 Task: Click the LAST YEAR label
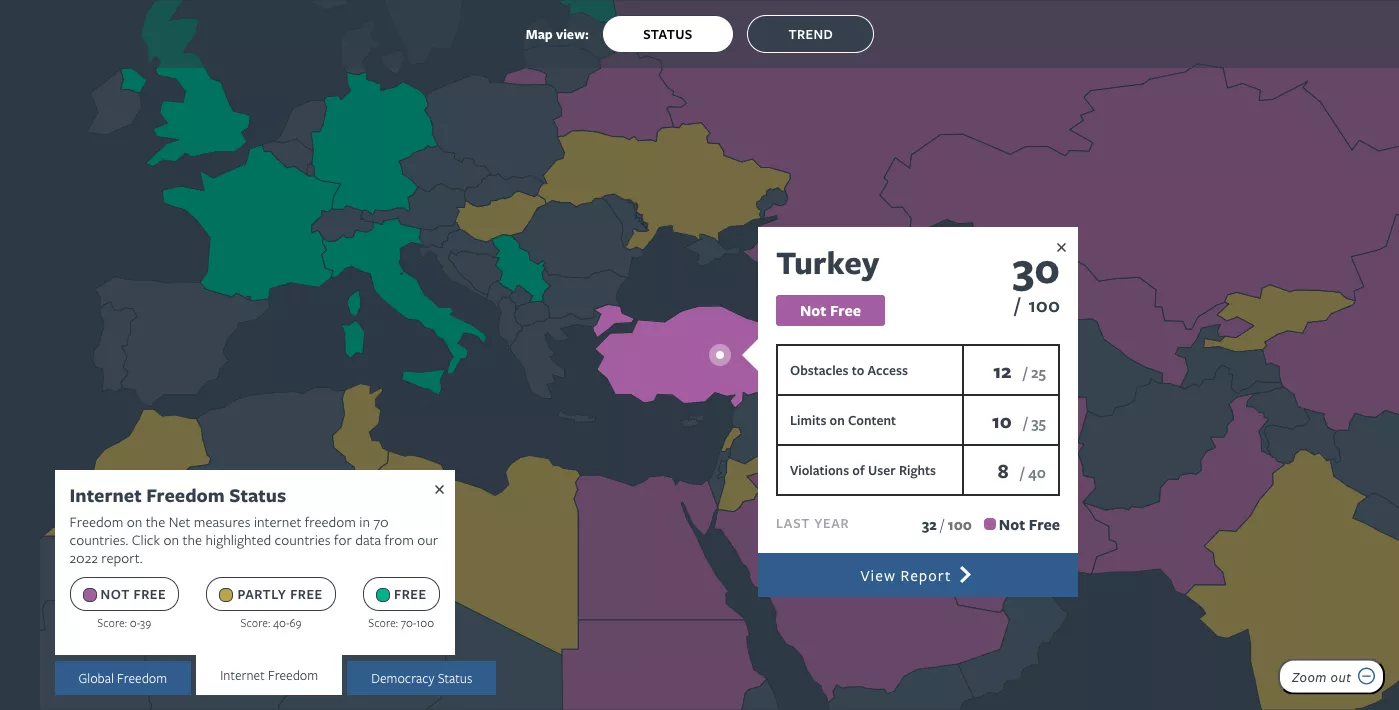pos(812,524)
